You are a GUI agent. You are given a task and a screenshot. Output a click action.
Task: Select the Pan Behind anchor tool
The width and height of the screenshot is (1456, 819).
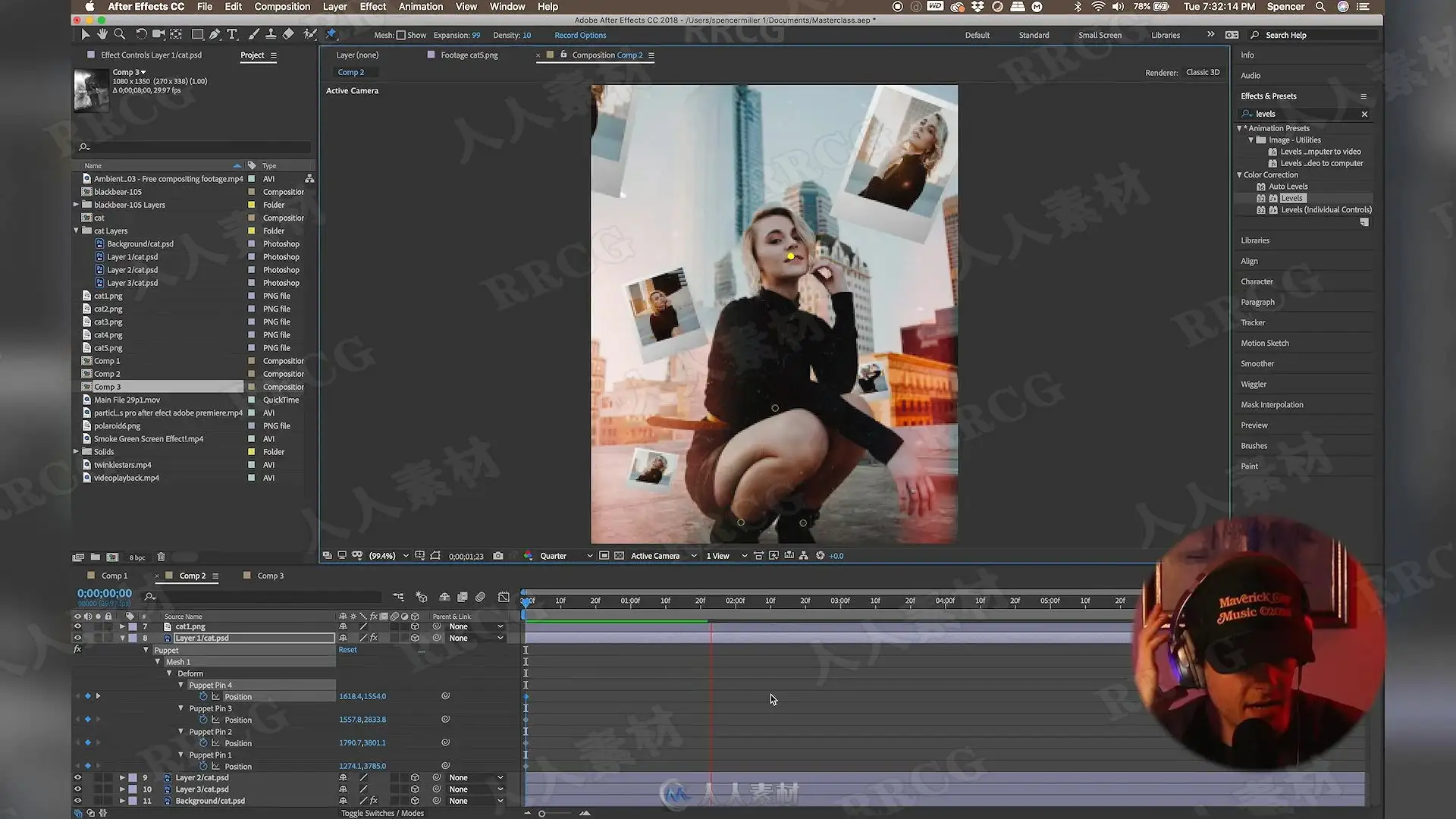pyautogui.click(x=176, y=34)
